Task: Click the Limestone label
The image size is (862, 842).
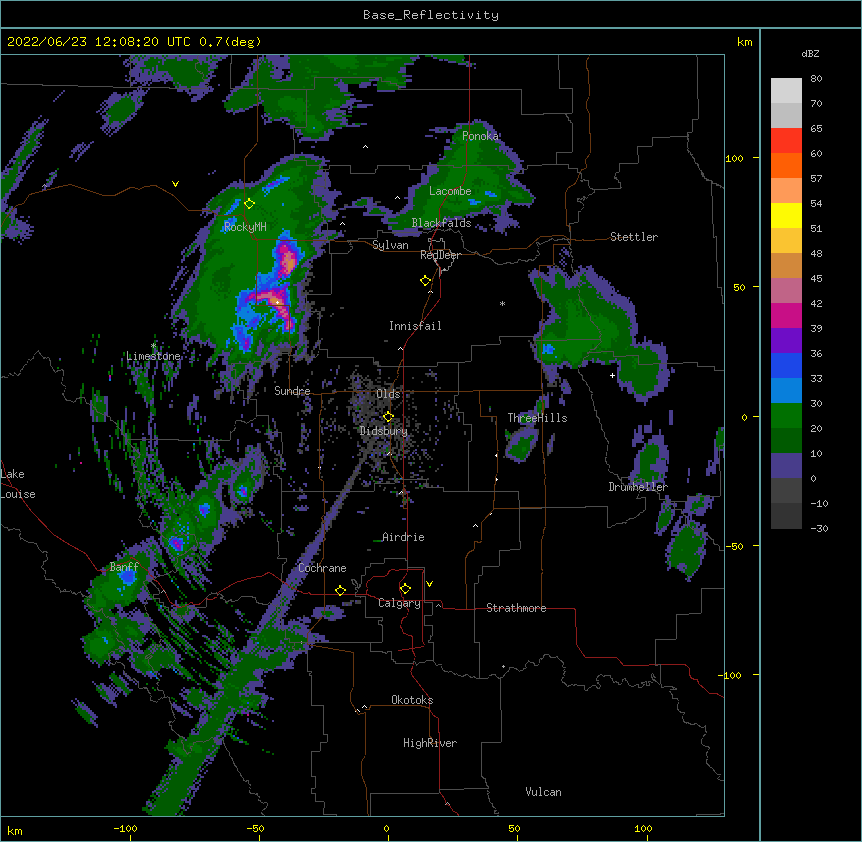Action: pyautogui.click(x=153, y=356)
